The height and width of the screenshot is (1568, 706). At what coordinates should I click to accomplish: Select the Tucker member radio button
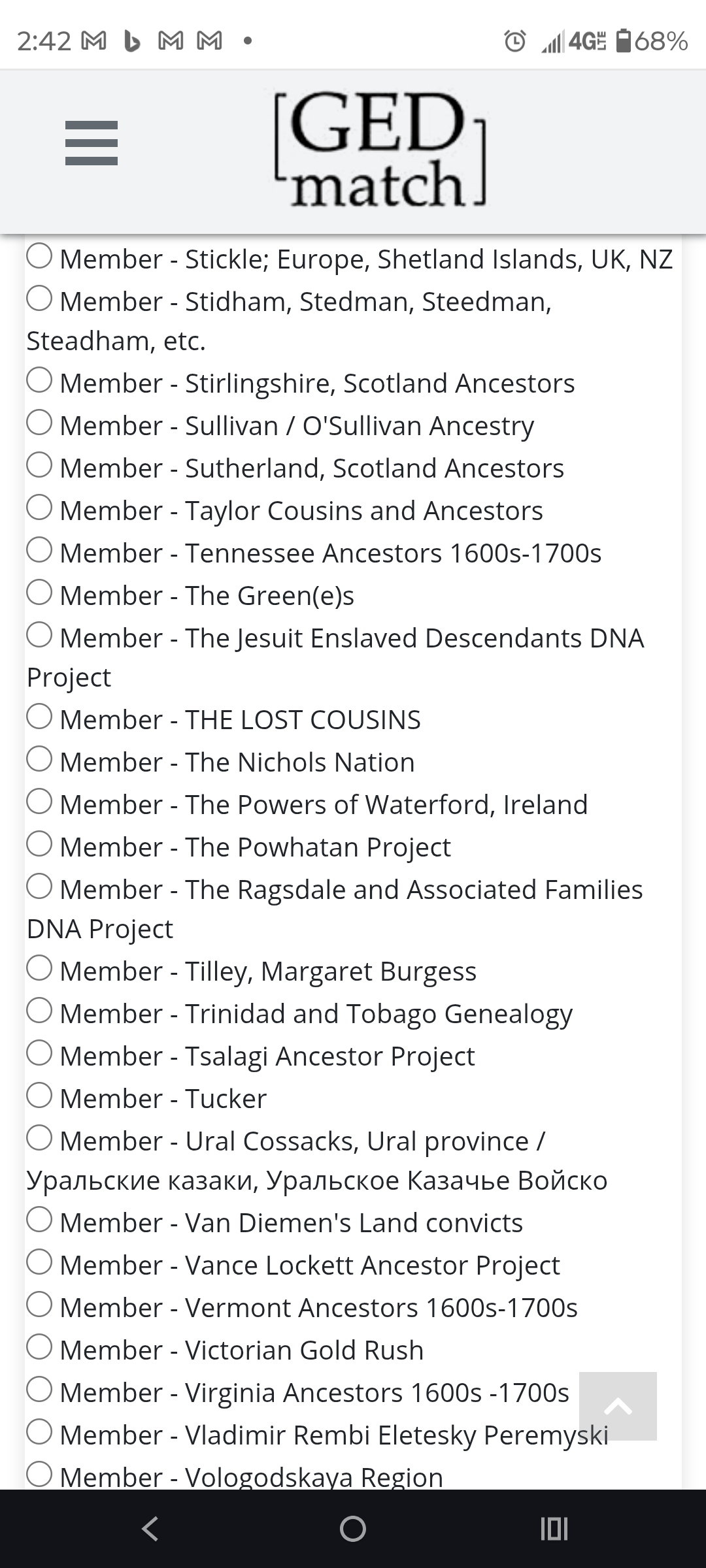click(39, 1098)
